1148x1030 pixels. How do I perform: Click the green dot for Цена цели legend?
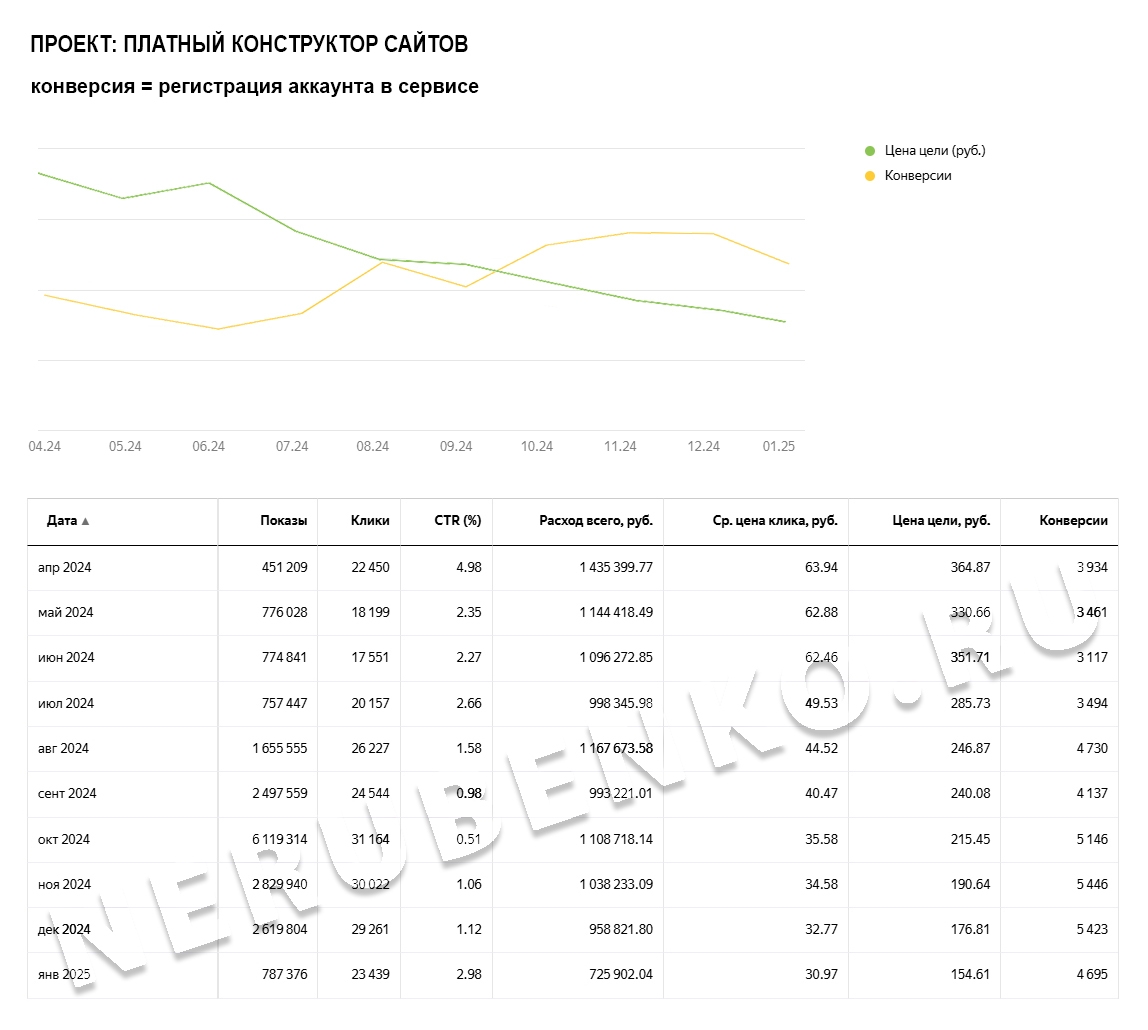pyautogui.click(x=869, y=151)
